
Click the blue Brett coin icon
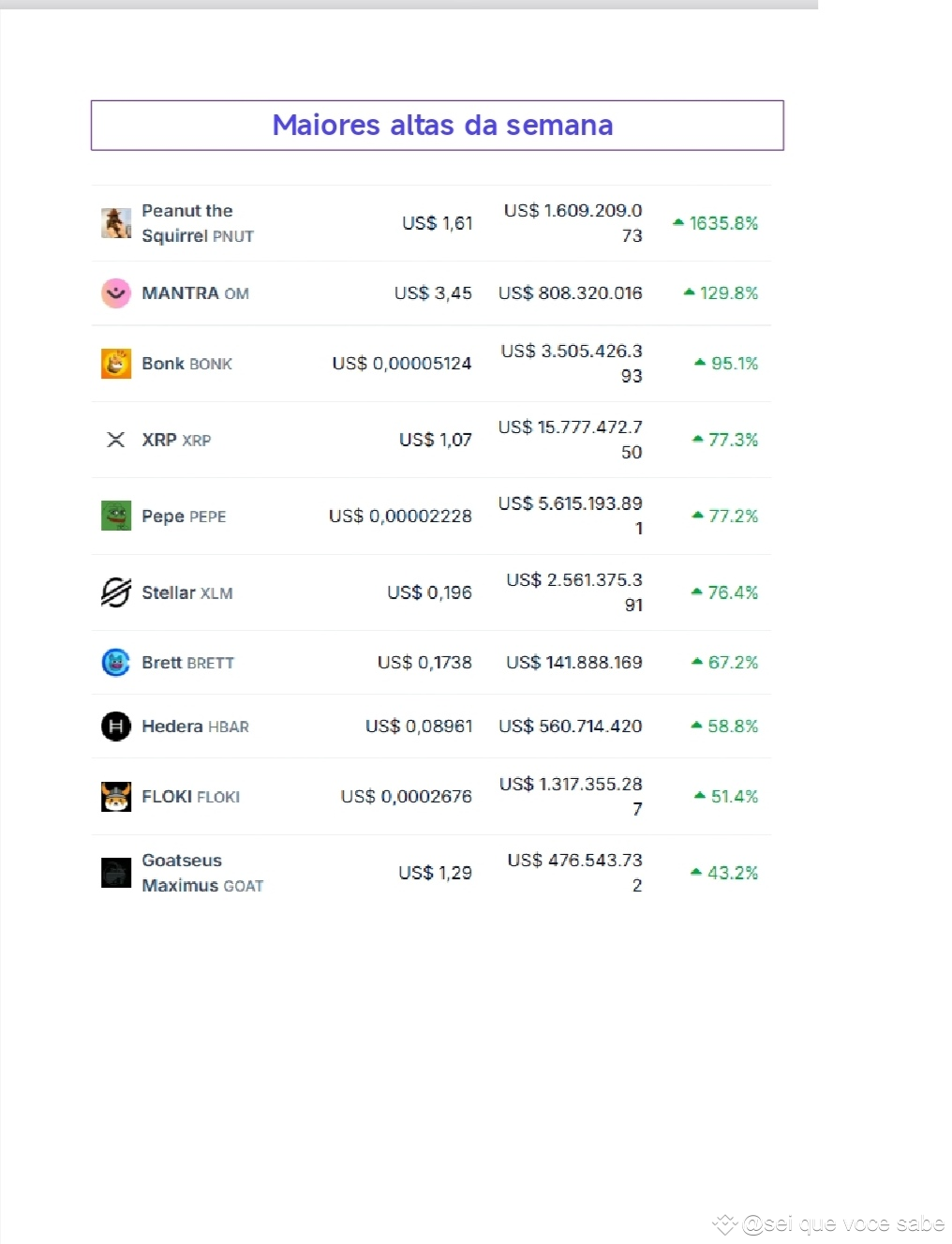(x=116, y=663)
